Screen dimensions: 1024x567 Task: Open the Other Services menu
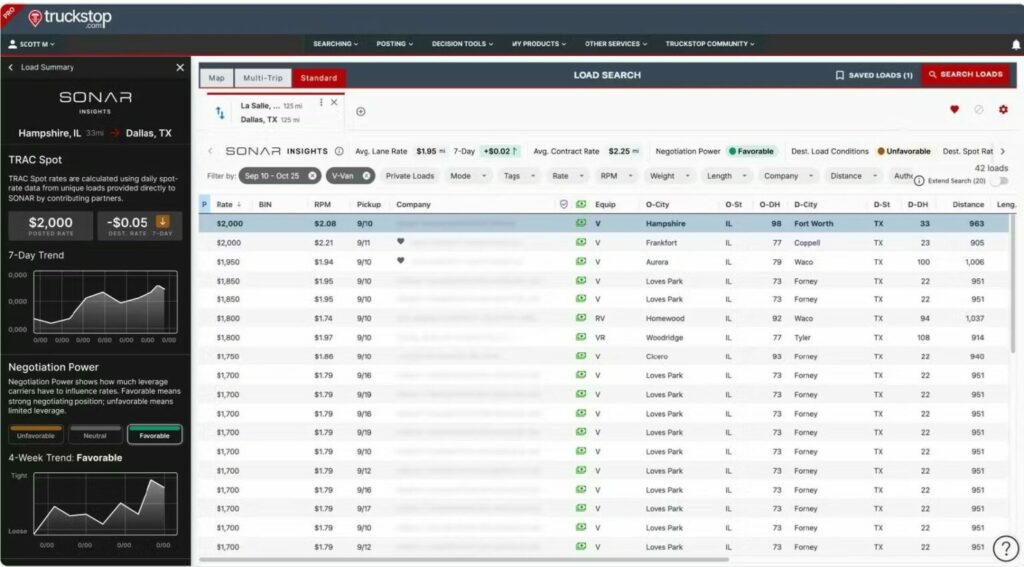(x=616, y=44)
